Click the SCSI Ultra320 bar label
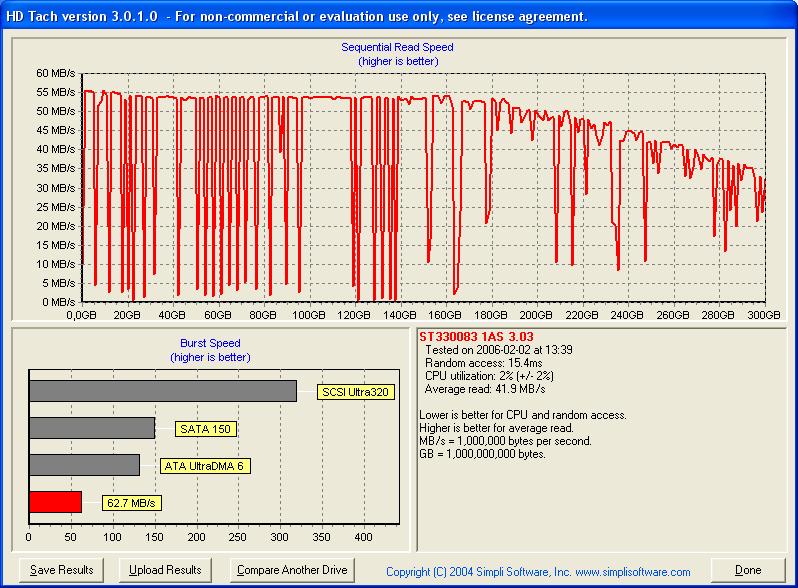Image resolution: width=798 pixels, height=588 pixels. pyautogui.click(x=356, y=392)
